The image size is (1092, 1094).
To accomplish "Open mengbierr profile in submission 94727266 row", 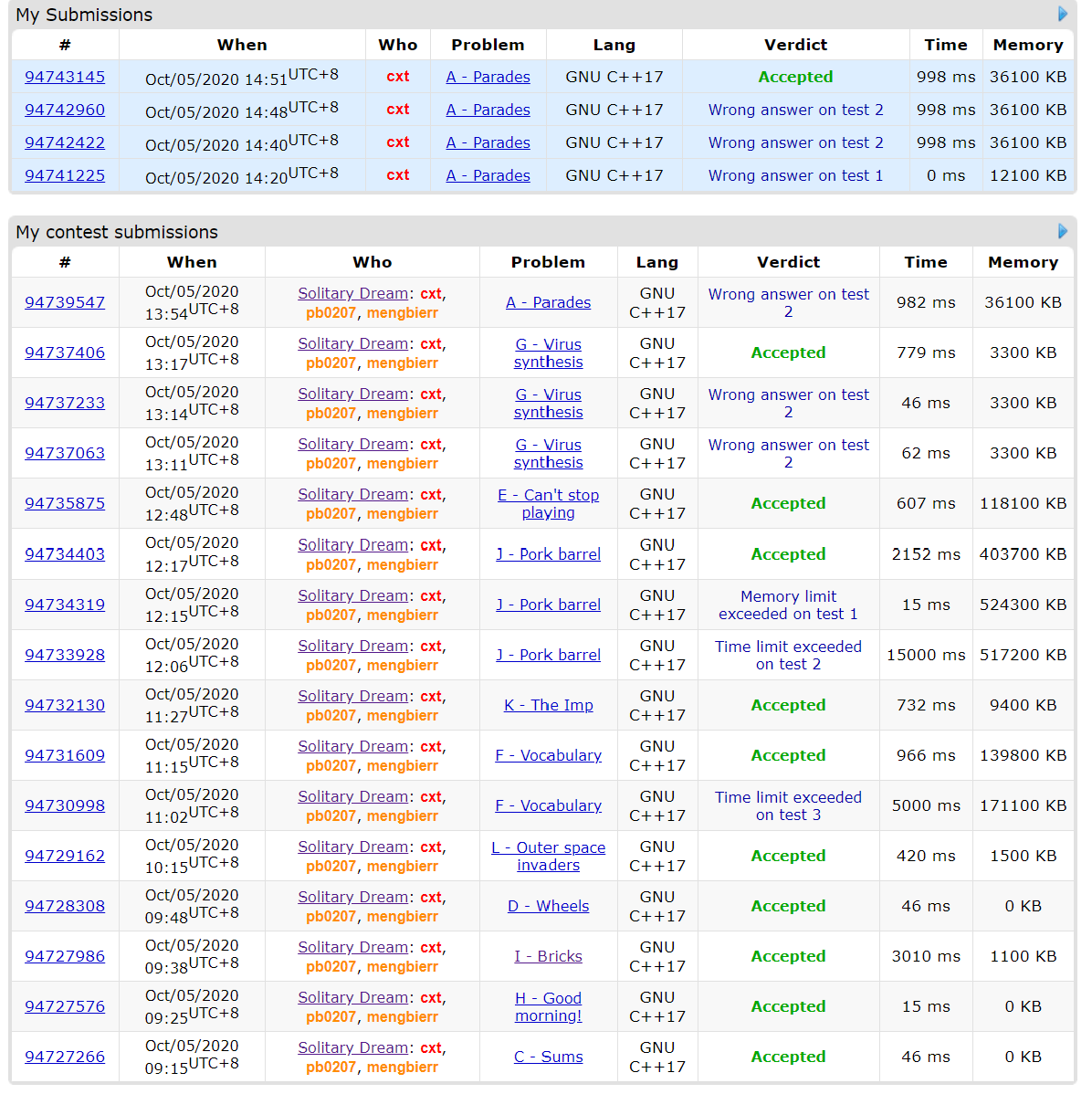I will coord(403,1068).
